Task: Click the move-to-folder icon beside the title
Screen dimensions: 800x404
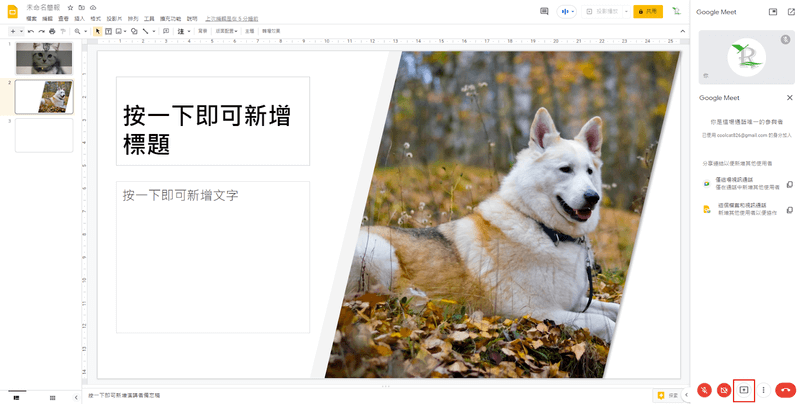Action: (82, 8)
